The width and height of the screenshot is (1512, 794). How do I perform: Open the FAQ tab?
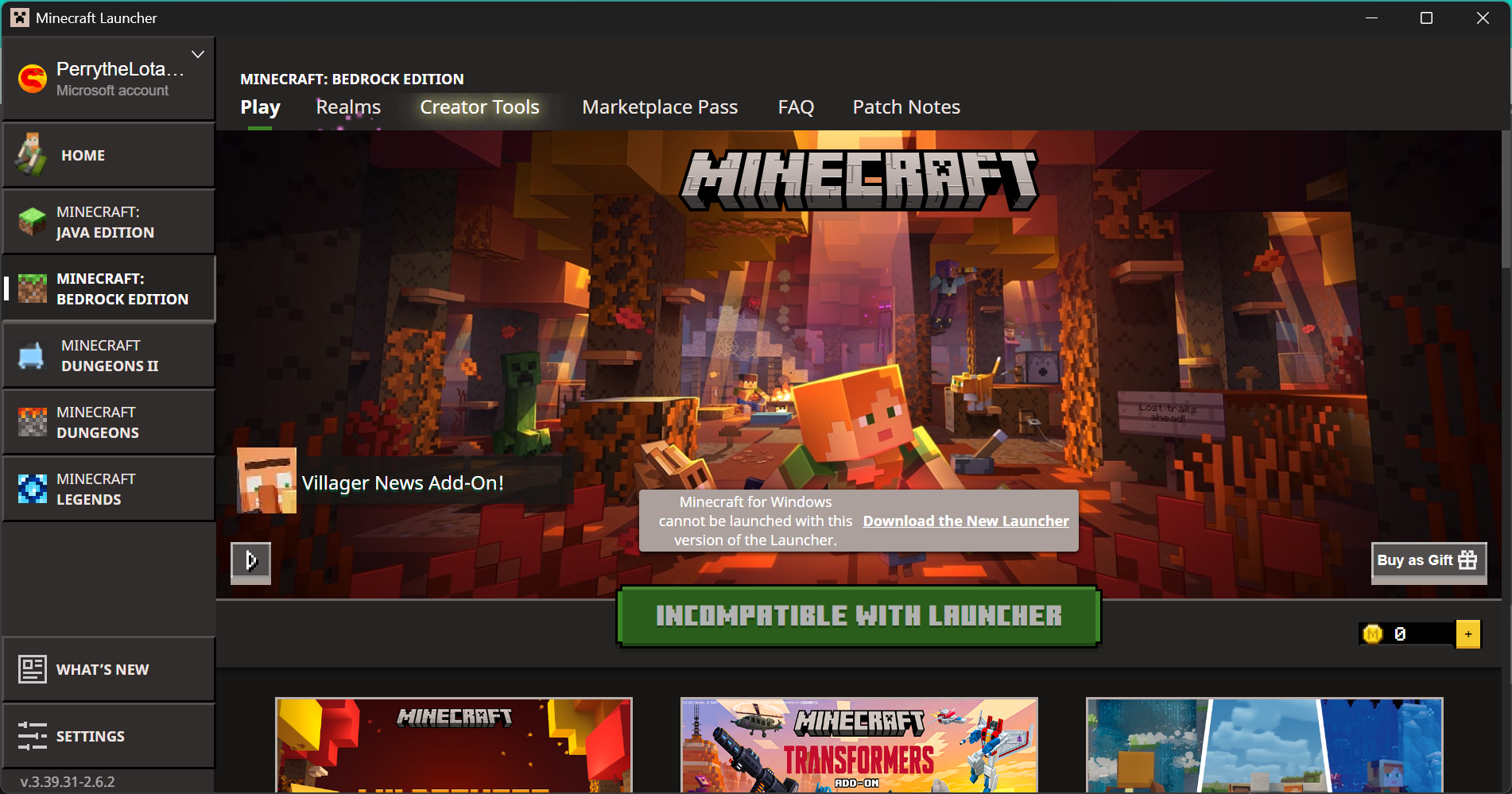point(796,107)
